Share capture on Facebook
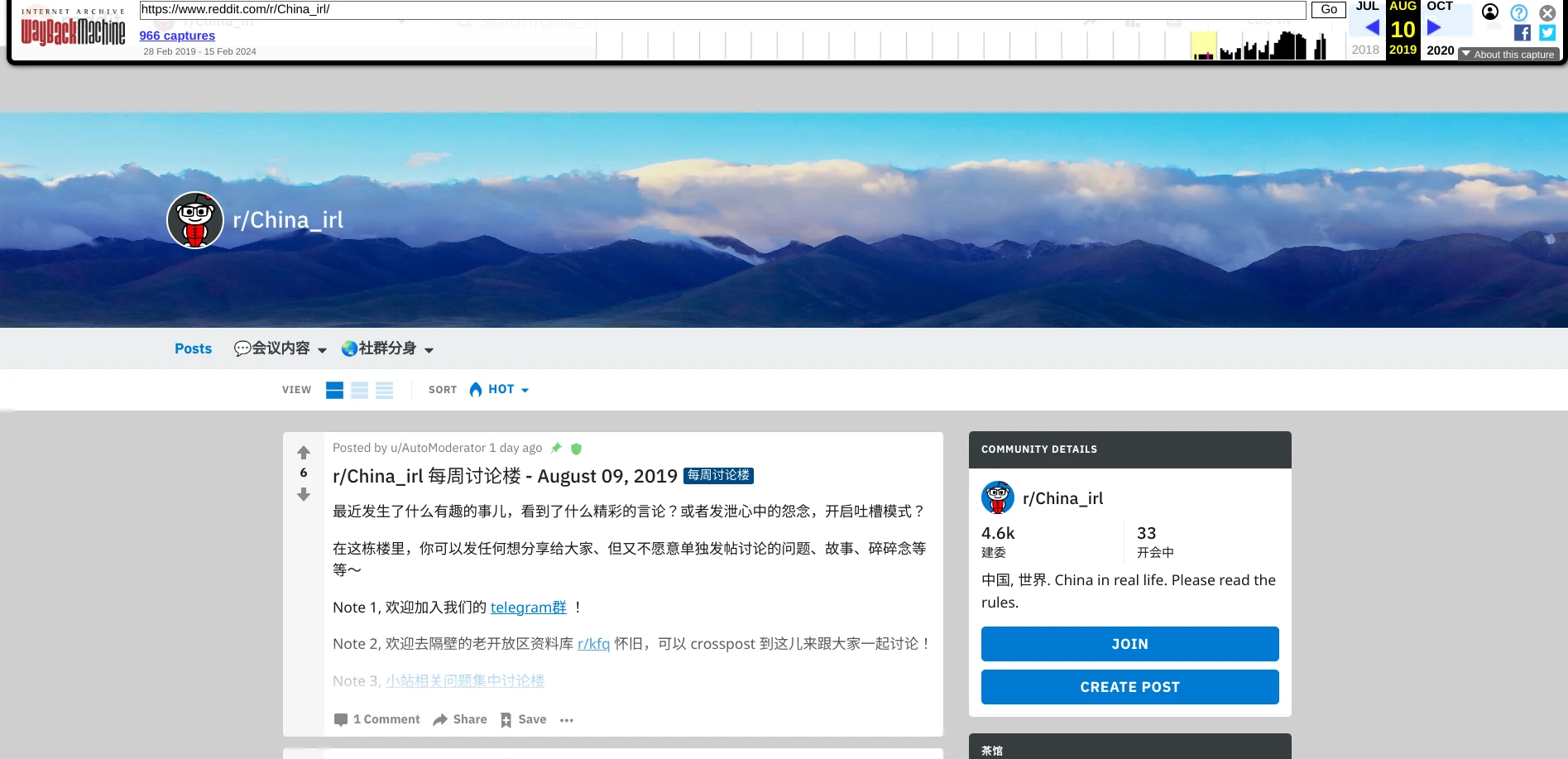The height and width of the screenshot is (759, 1568). coord(1522,32)
